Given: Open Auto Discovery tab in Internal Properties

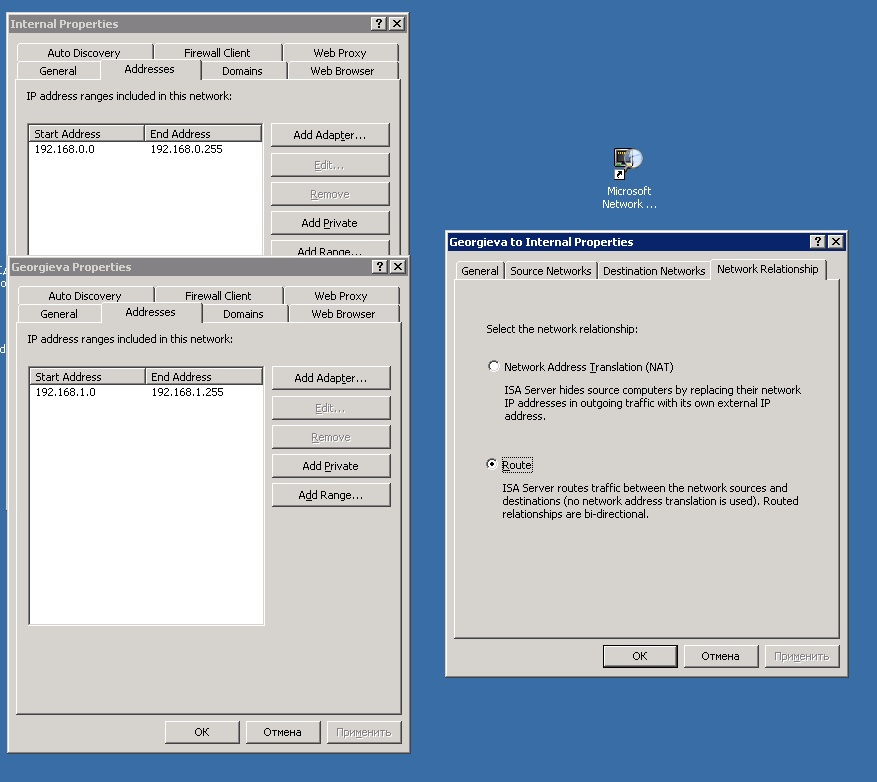Looking at the screenshot, I should point(83,53).
